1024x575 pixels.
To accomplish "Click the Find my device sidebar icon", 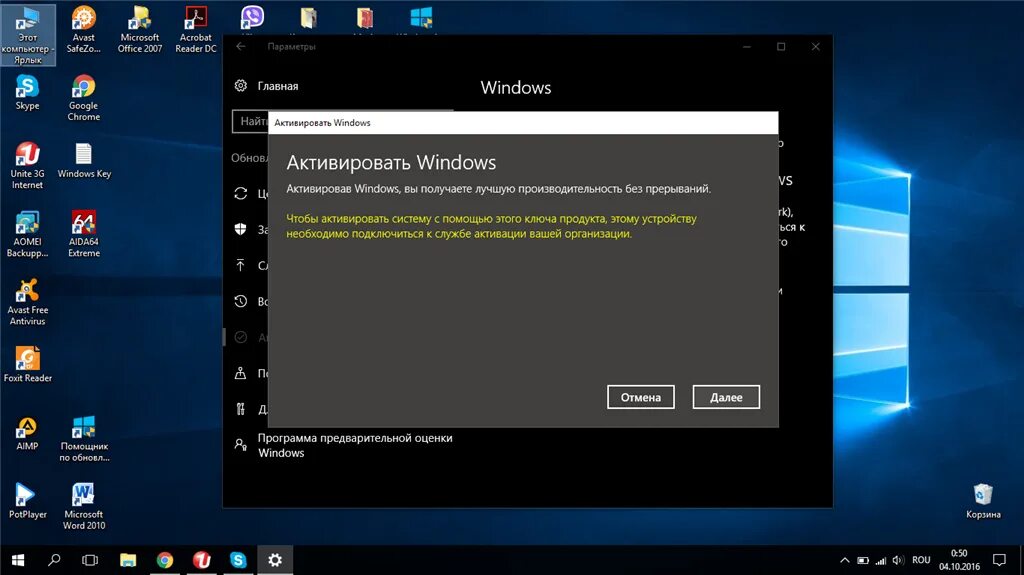I will (240, 373).
